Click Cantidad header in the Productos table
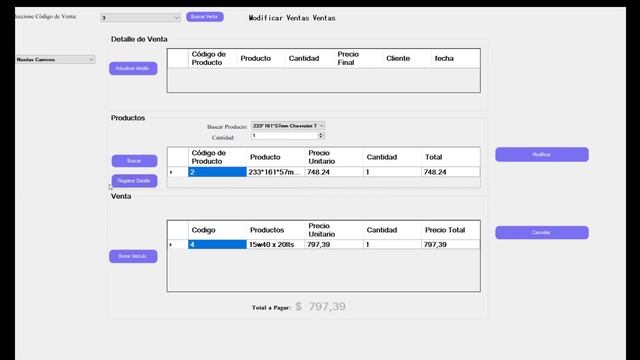The width and height of the screenshot is (640, 360). pos(392,157)
